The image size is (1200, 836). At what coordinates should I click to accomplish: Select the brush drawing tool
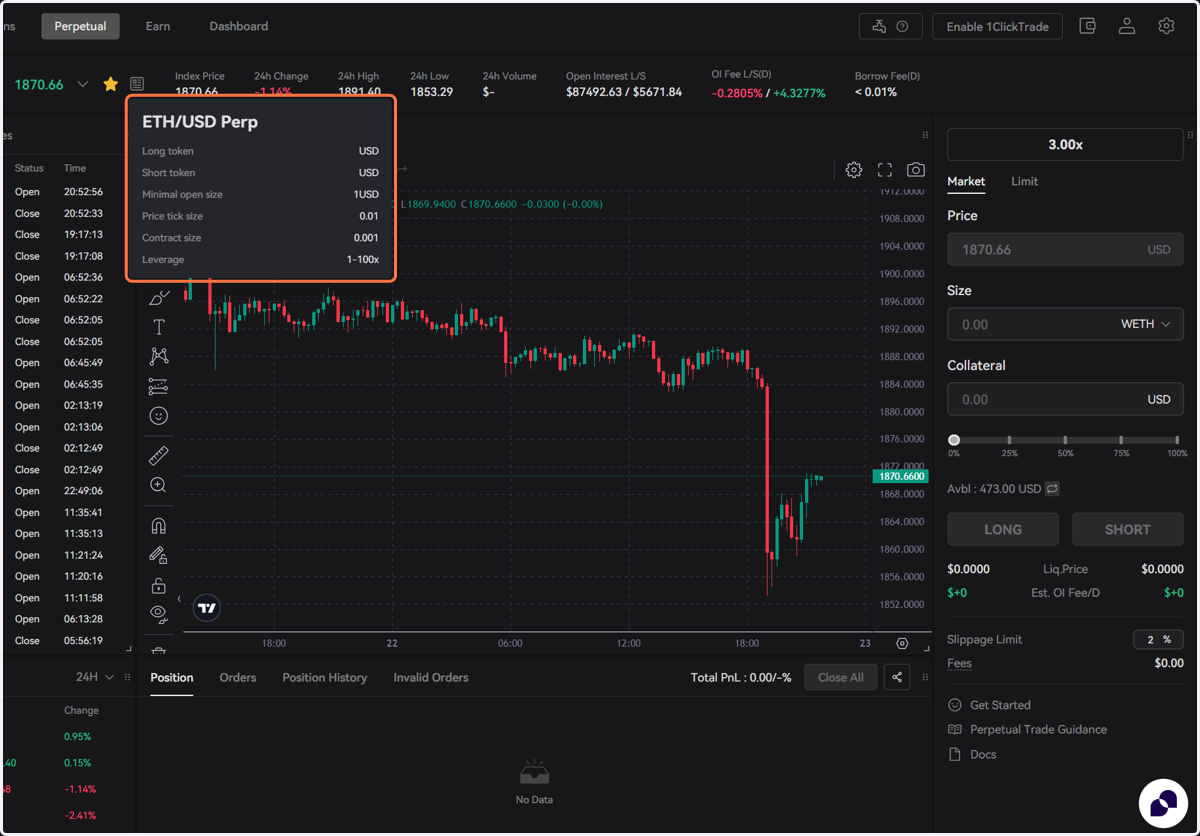159,298
